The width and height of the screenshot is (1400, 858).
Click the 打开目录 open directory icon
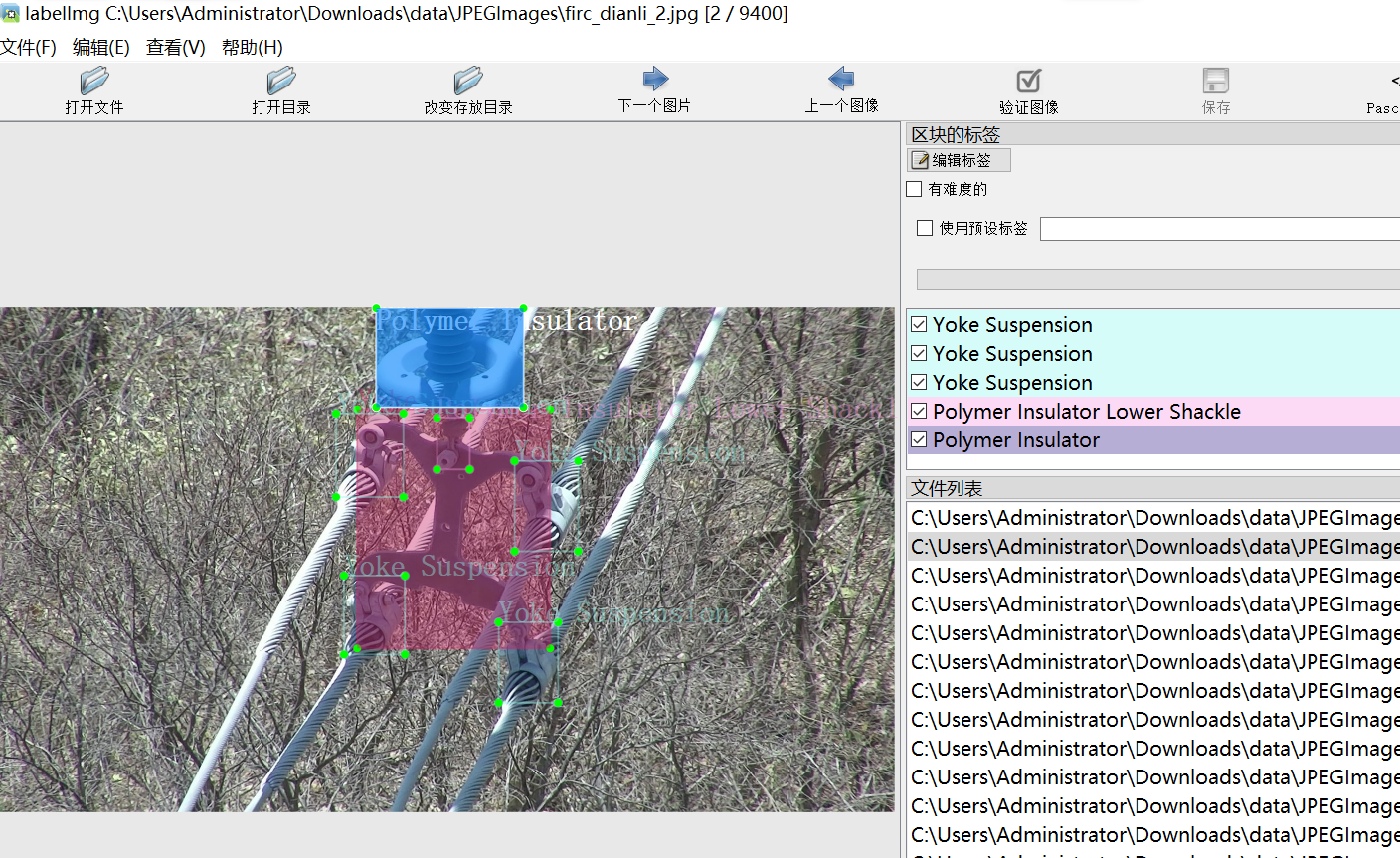(281, 81)
